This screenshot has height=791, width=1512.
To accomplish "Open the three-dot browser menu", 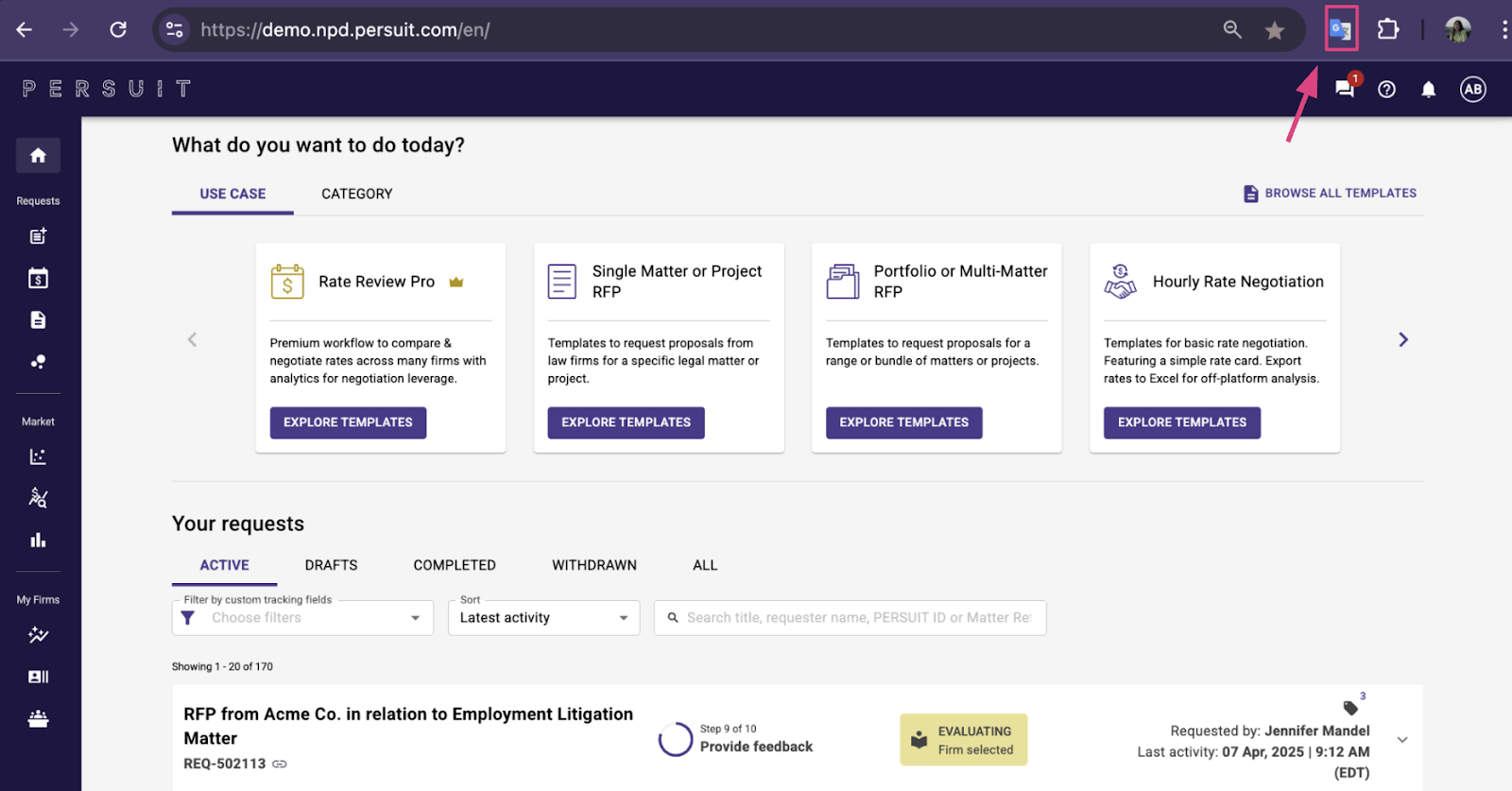I will [1503, 29].
